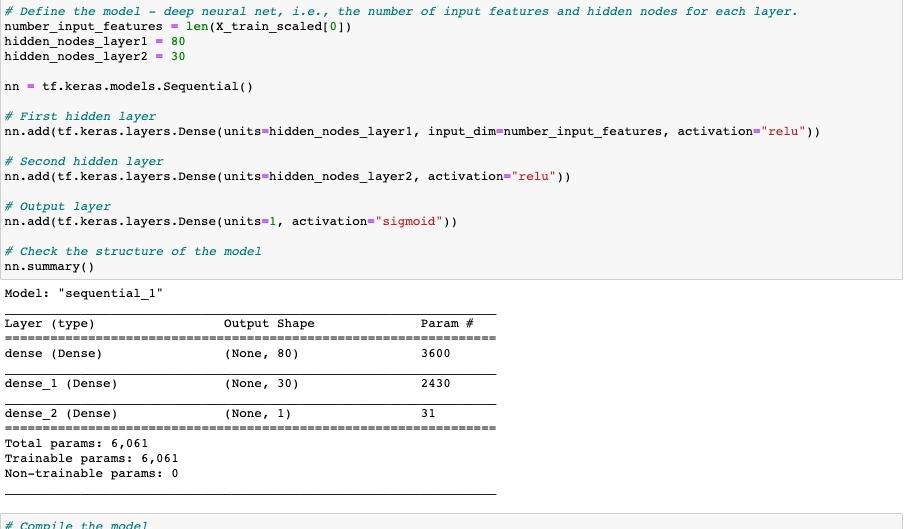911x529 pixels.
Task: Click the 'dense_2 (Dense)' row label
Action: click(61, 414)
